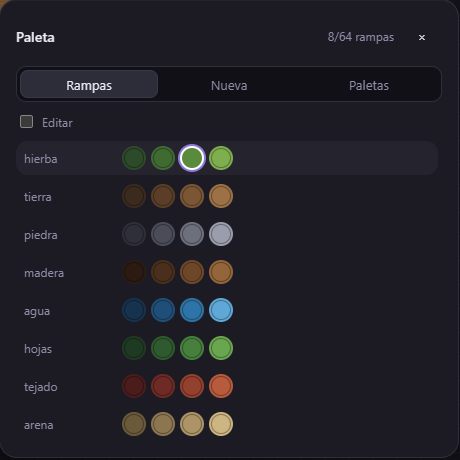
Task: Click the highlighted third hierba swatch
Action: click(192, 158)
